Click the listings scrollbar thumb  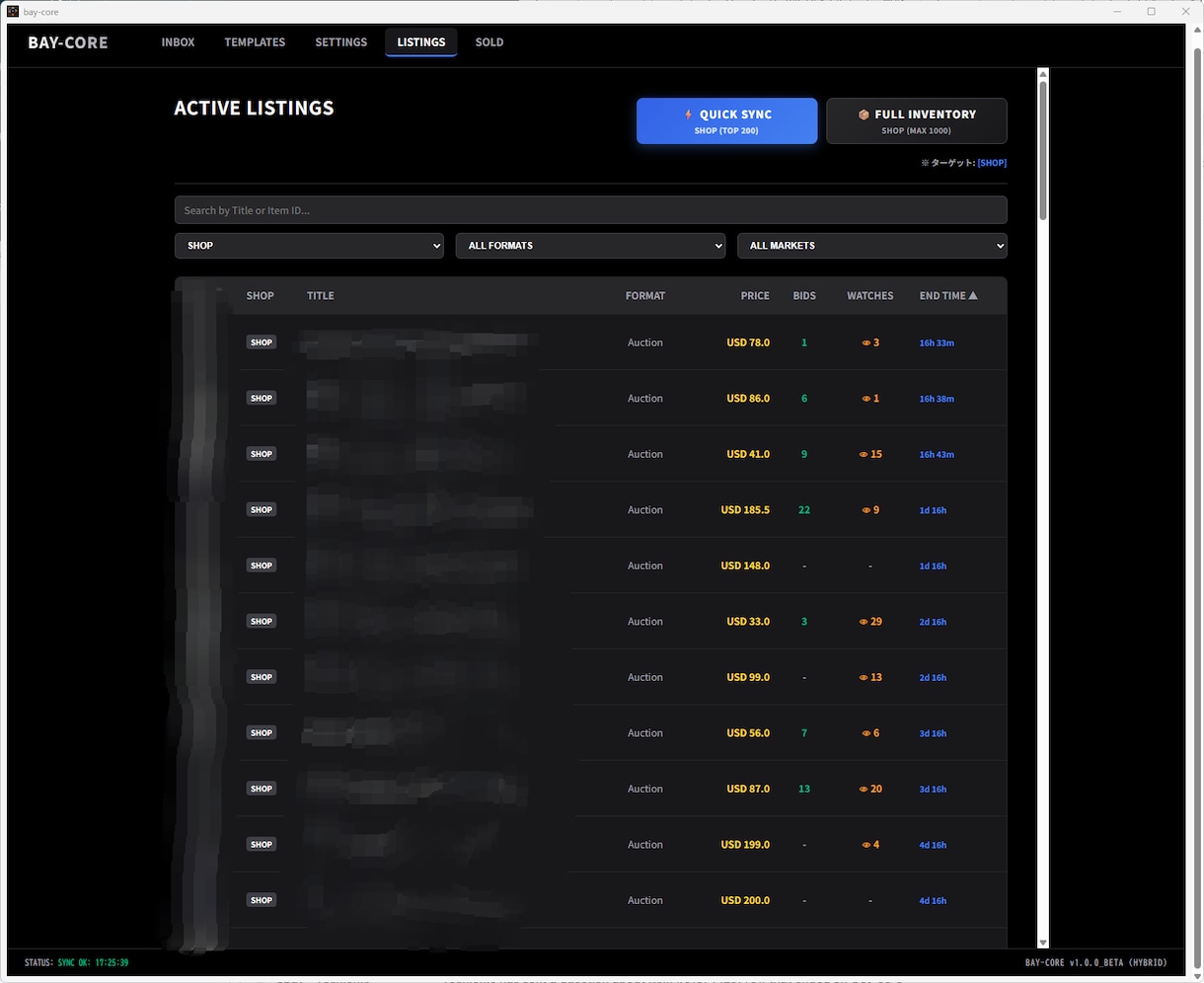click(1043, 149)
